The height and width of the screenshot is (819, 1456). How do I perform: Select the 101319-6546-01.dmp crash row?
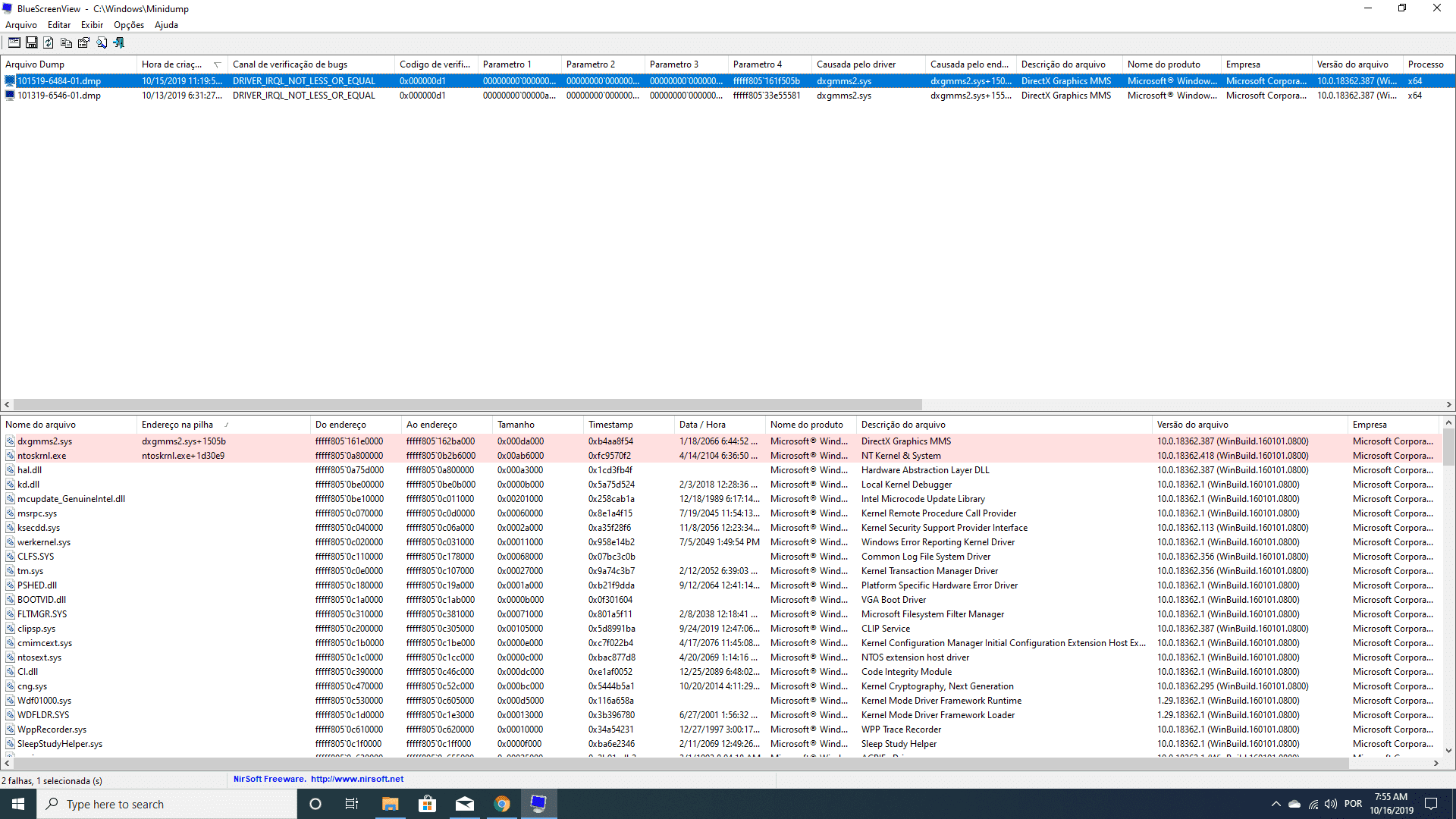tap(728, 96)
